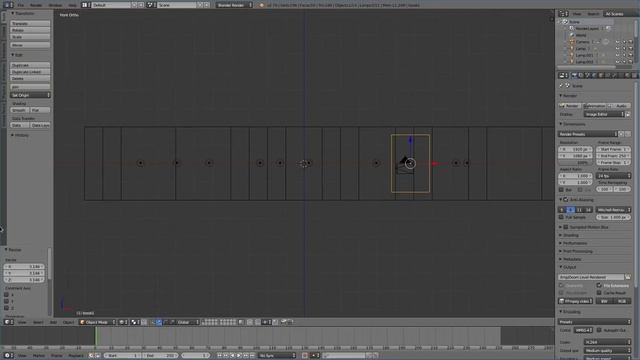Viewport: 640px width, 360px height.
Task: Collapse the Output panel
Action: 567,267
